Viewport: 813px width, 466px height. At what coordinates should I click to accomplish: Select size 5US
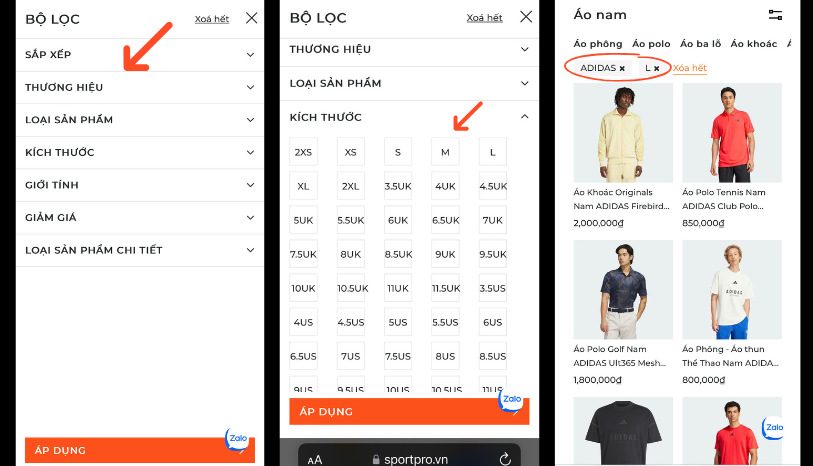(x=398, y=322)
